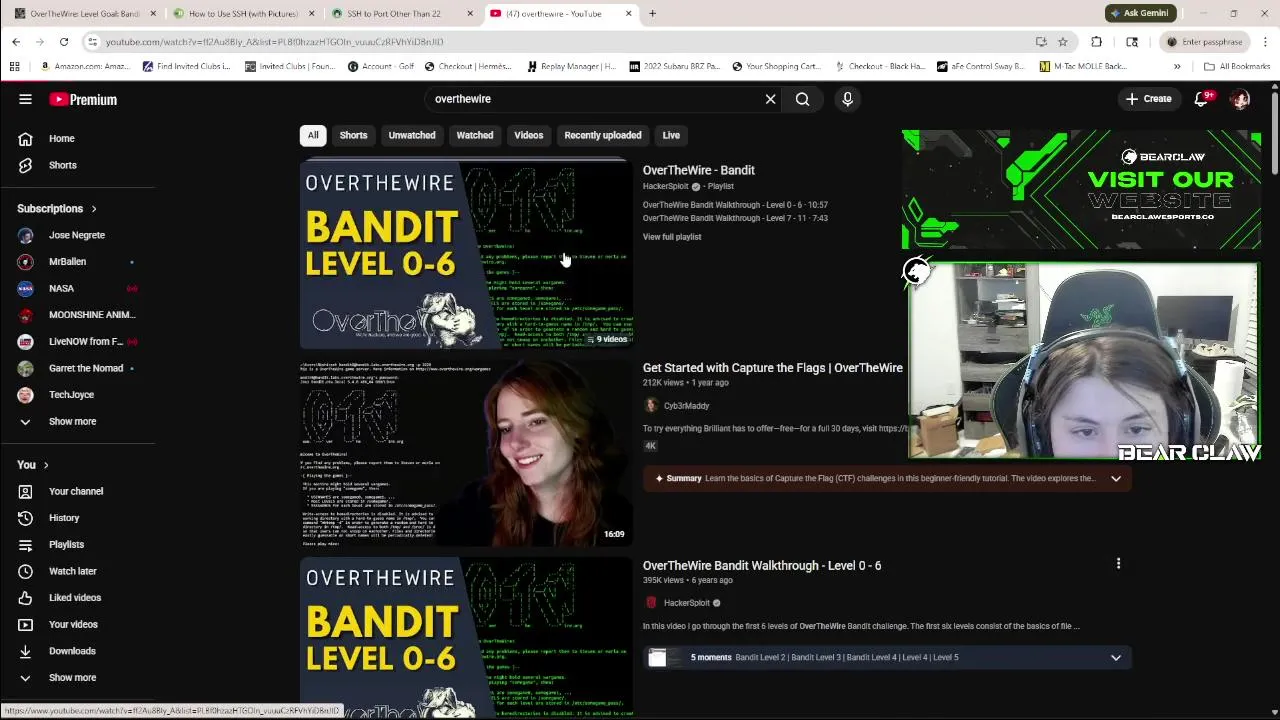The image size is (1280, 720).
Task: Click the address bar URL
Action: coord(275,42)
